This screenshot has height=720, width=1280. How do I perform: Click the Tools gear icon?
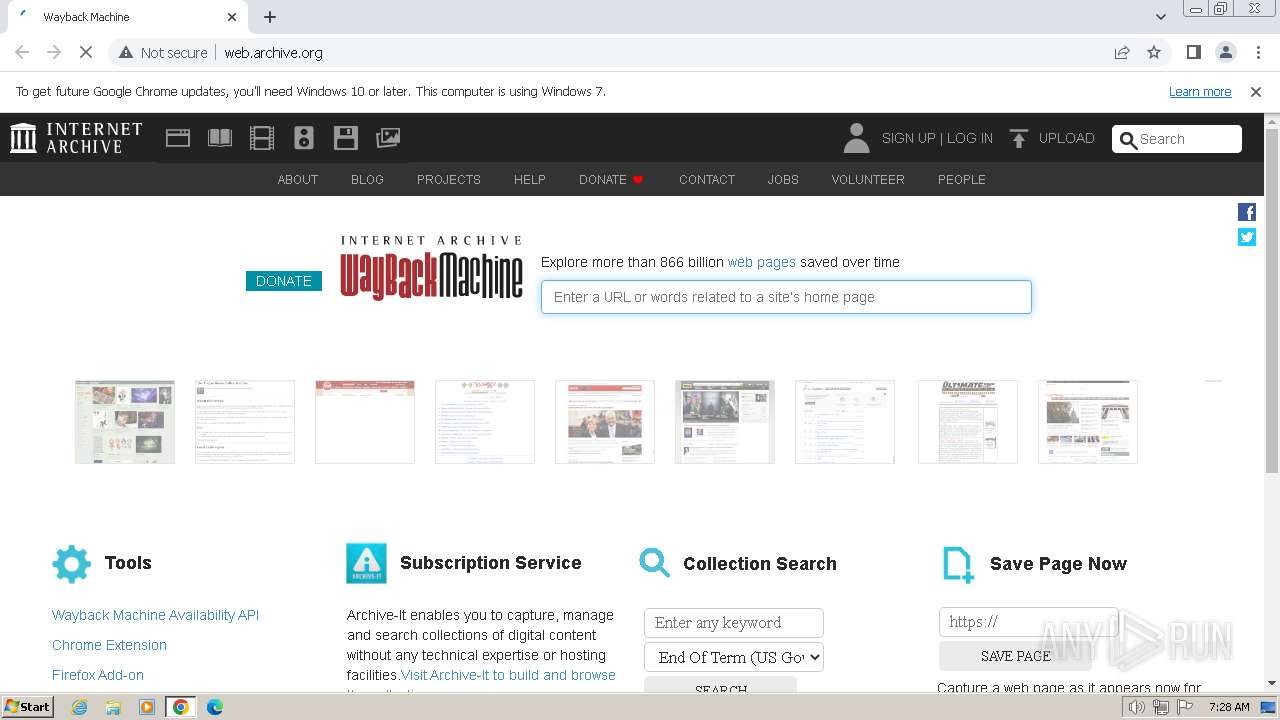point(71,564)
